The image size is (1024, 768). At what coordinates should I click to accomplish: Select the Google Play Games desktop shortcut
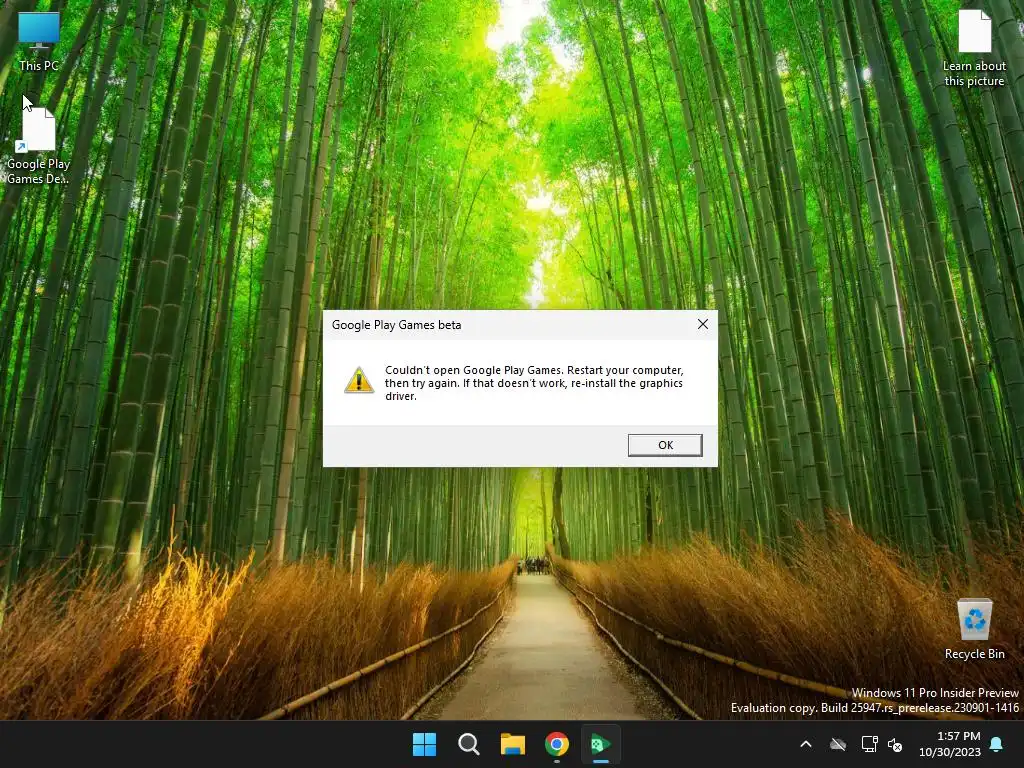(38, 145)
